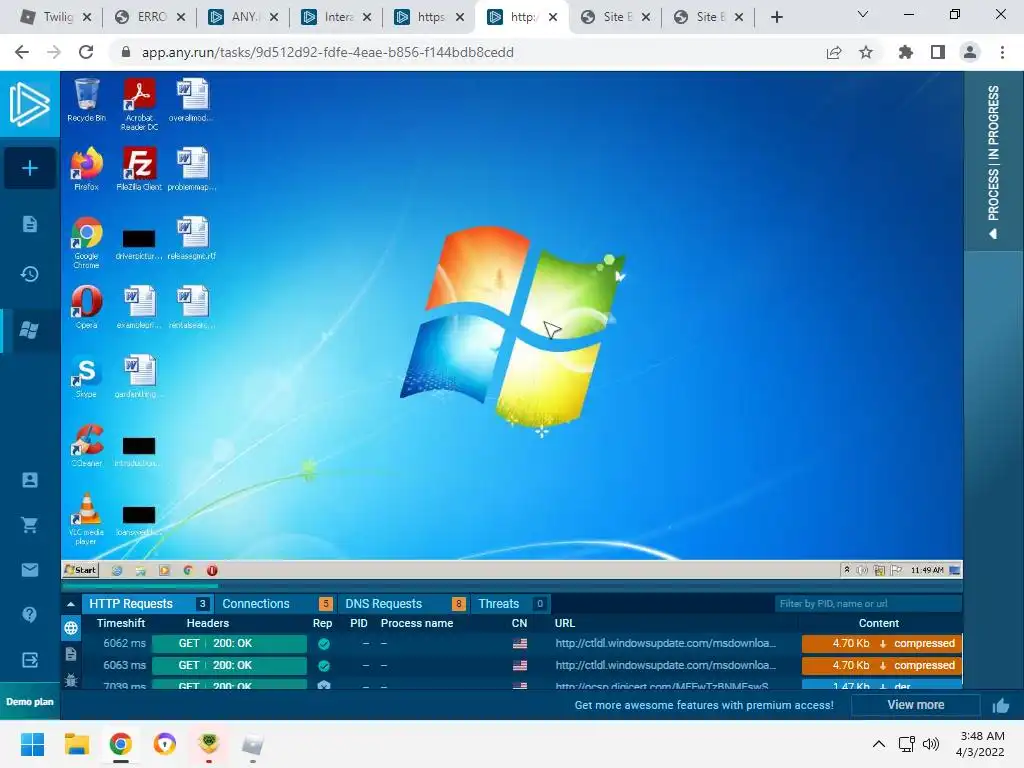Image resolution: width=1024 pixels, height=768 pixels.
Task: Open task history clock icon
Action: point(29,274)
